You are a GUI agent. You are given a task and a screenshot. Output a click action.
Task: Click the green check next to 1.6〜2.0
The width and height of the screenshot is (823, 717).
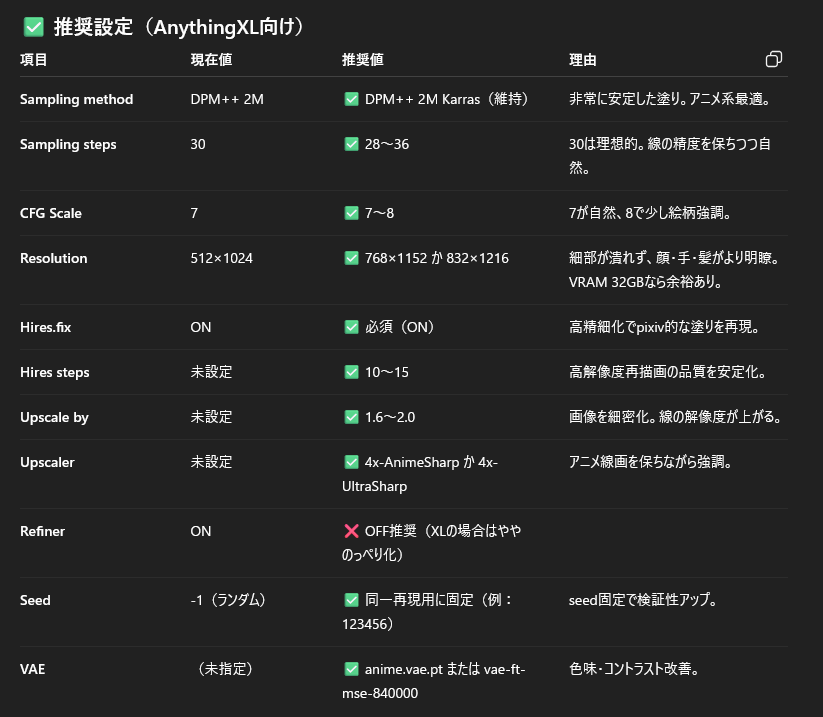[x=351, y=417]
